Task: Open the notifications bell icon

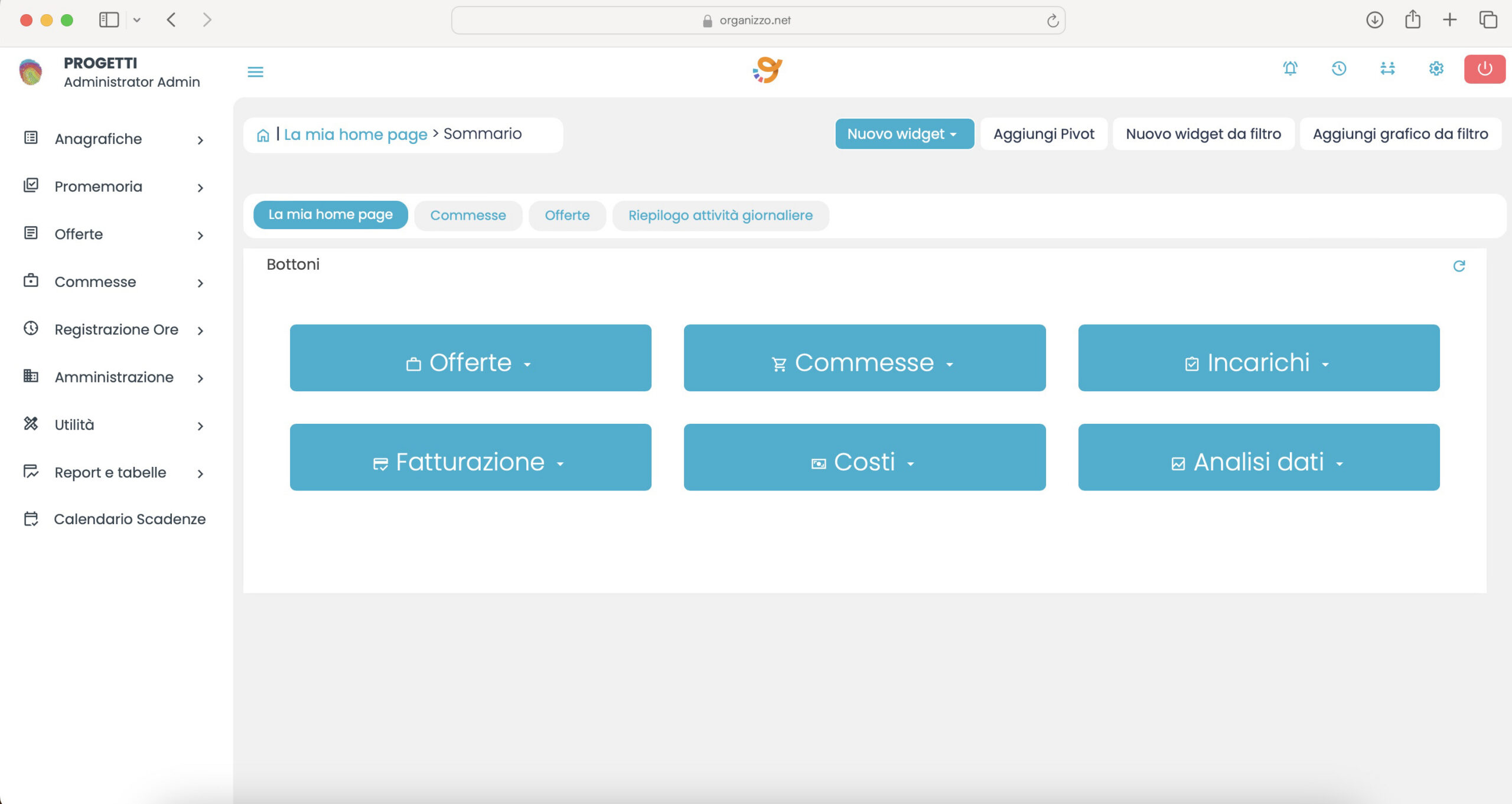Action: pos(1290,68)
